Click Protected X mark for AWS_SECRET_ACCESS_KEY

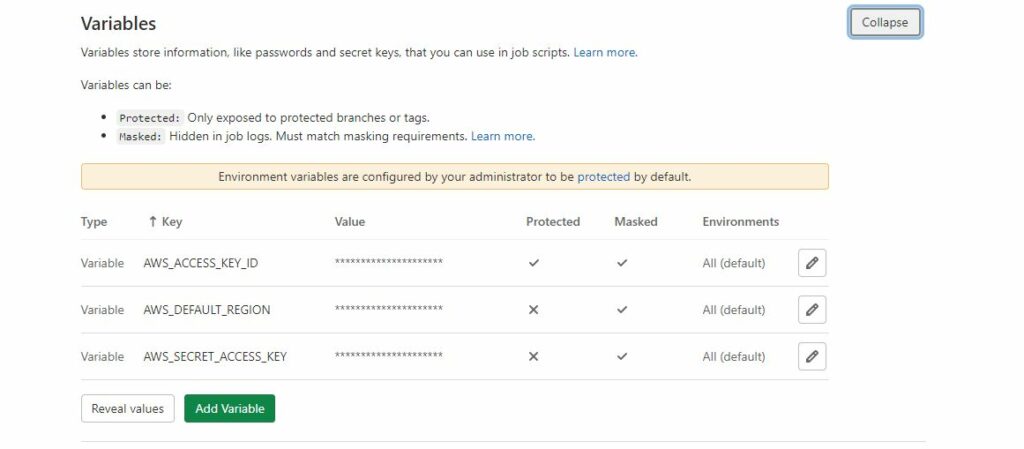pos(533,356)
